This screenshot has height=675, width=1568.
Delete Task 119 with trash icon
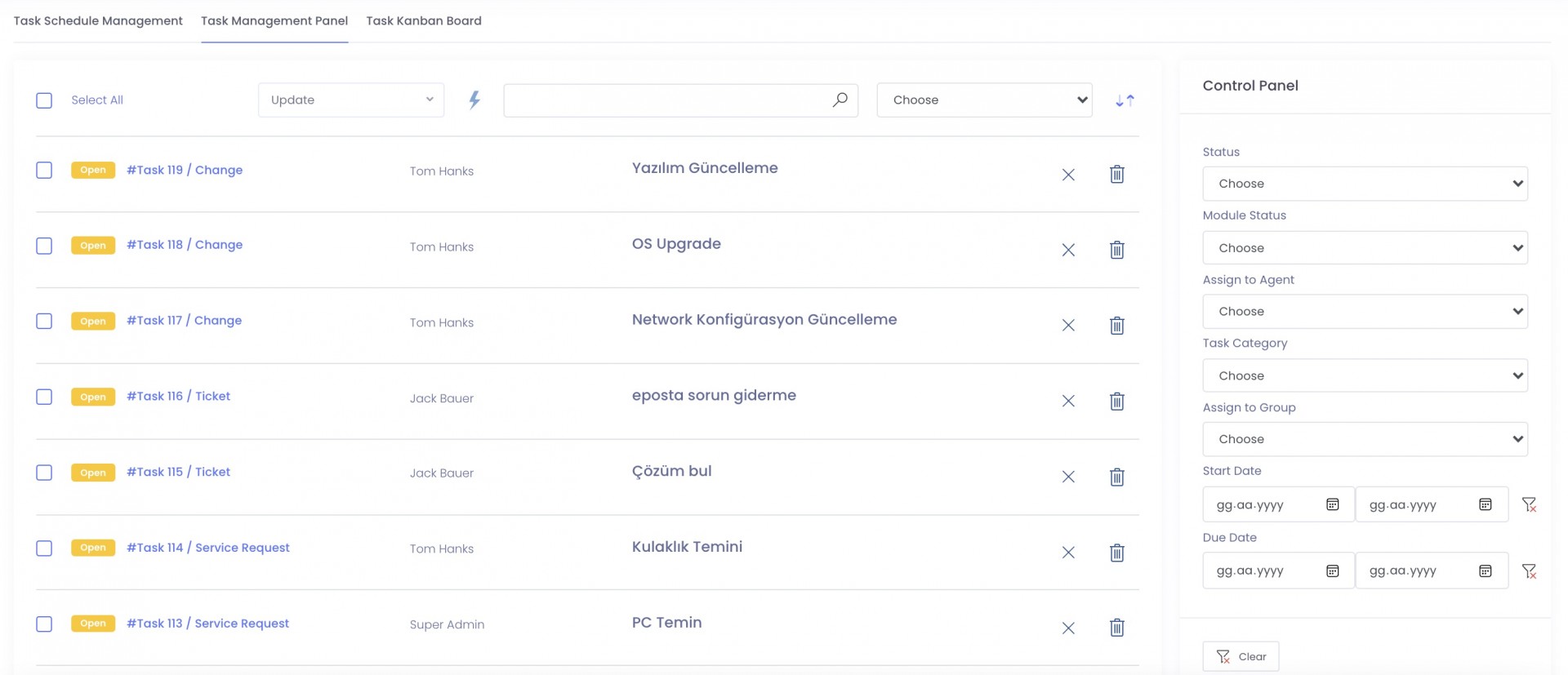tap(1116, 174)
